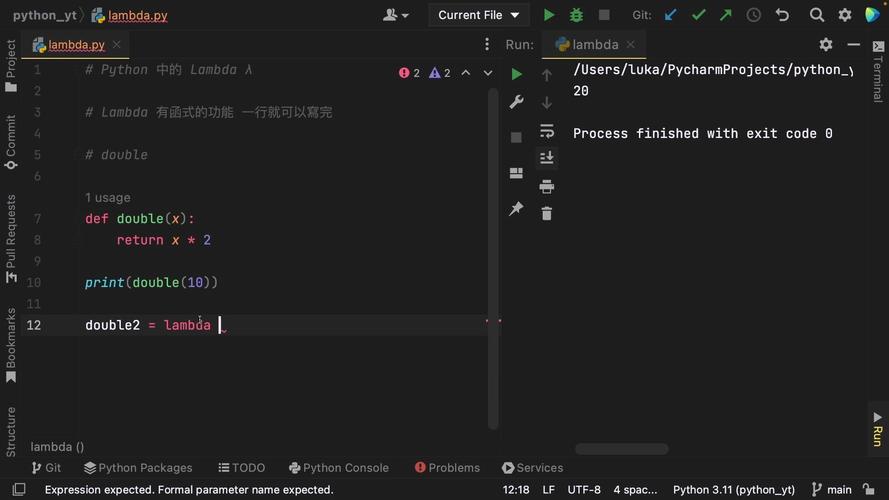This screenshot has width=889, height=500.
Task: Open line:column 12:18 go-to-line widget
Action: point(516,490)
